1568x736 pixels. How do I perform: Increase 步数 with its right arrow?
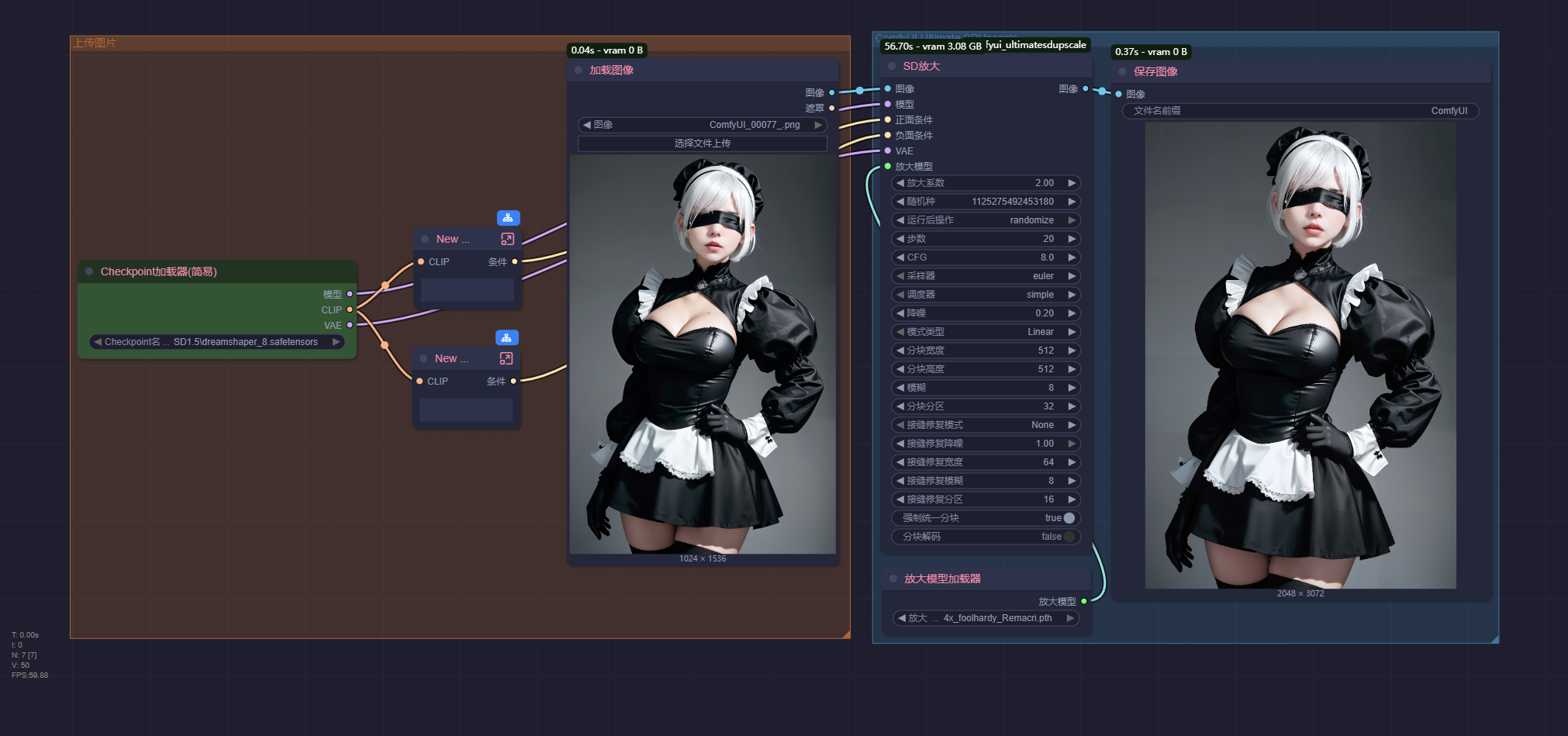pyautogui.click(x=1072, y=239)
